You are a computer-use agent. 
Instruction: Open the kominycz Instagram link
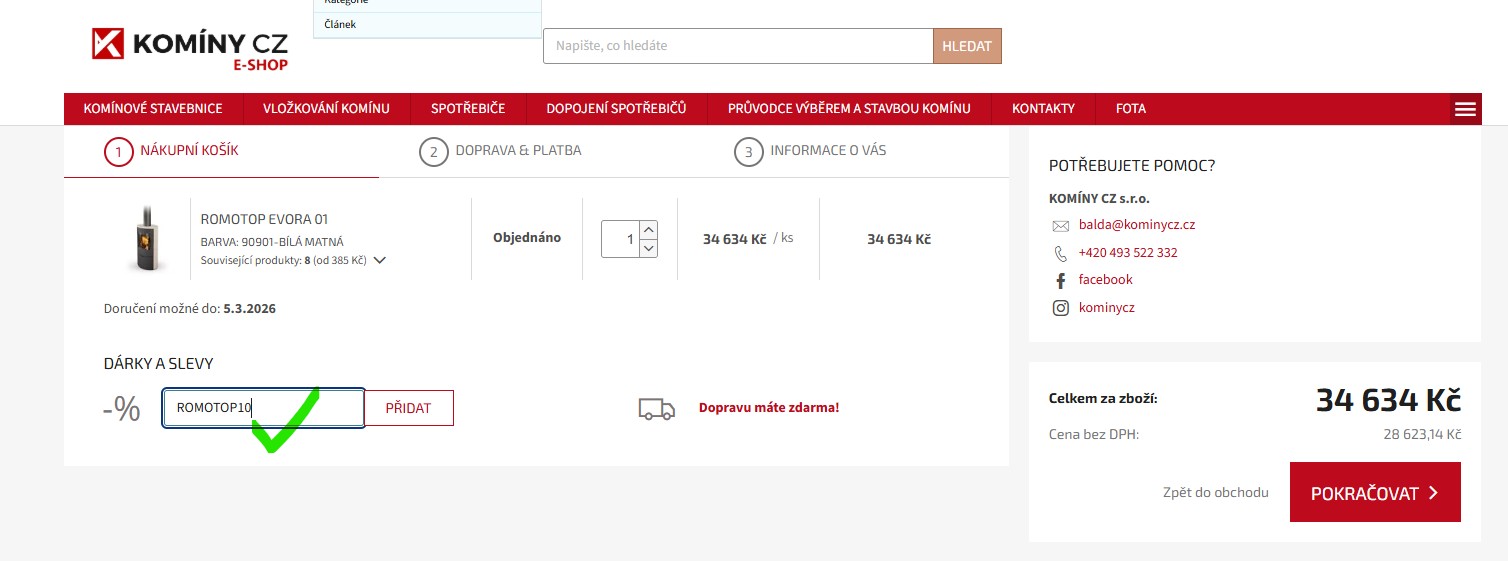coord(1107,308)
